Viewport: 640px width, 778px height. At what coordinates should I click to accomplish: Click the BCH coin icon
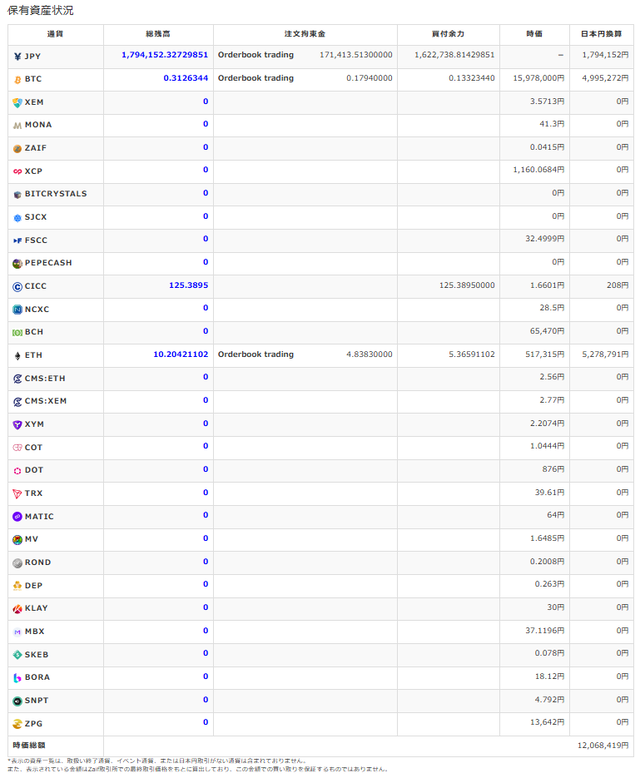[x=17, y=332]
